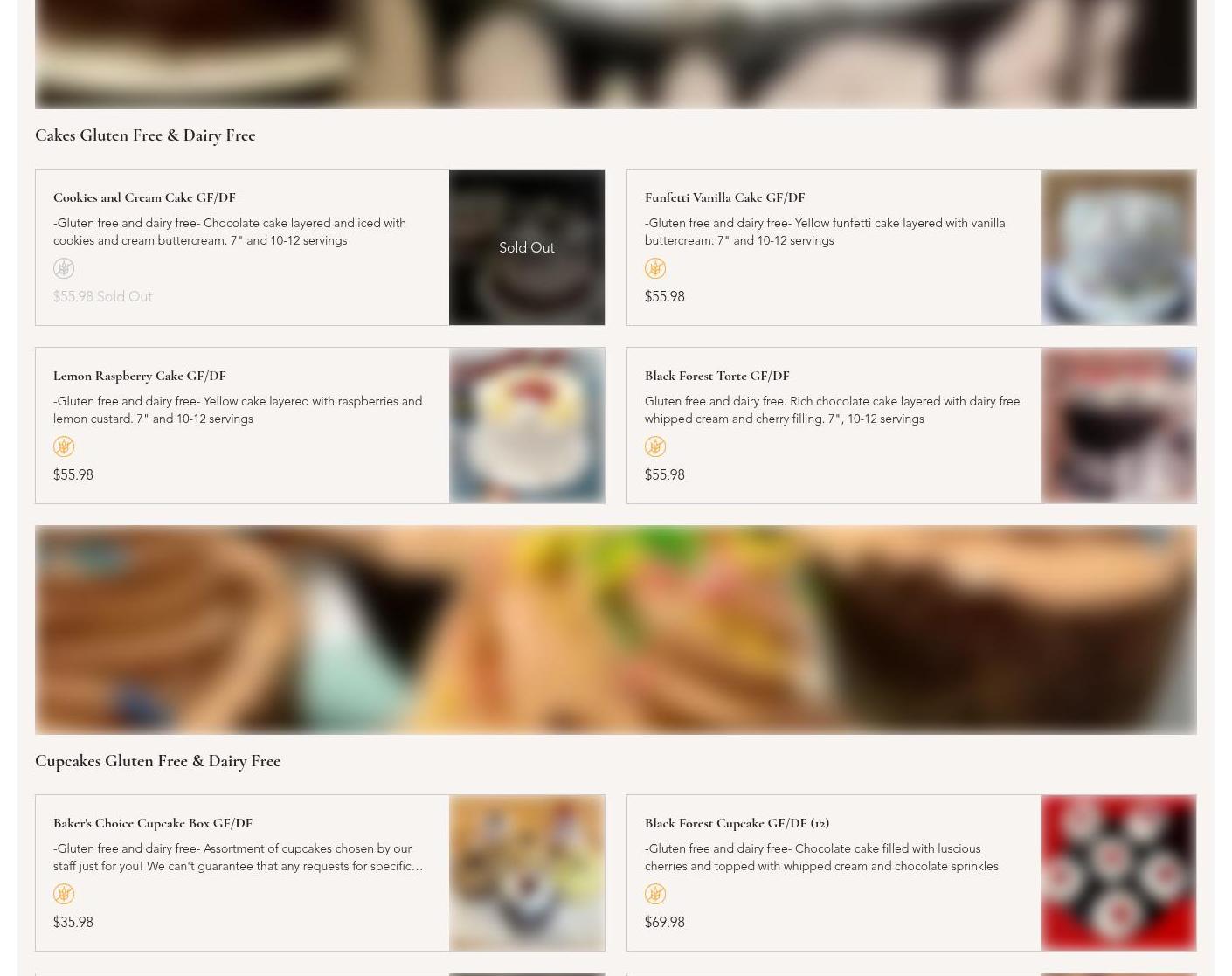Click gluten-free icon under Baker's Choice Cupcake Box
Image resolution: width=1232 pixels, height=976 pixels.
point(64,894)
